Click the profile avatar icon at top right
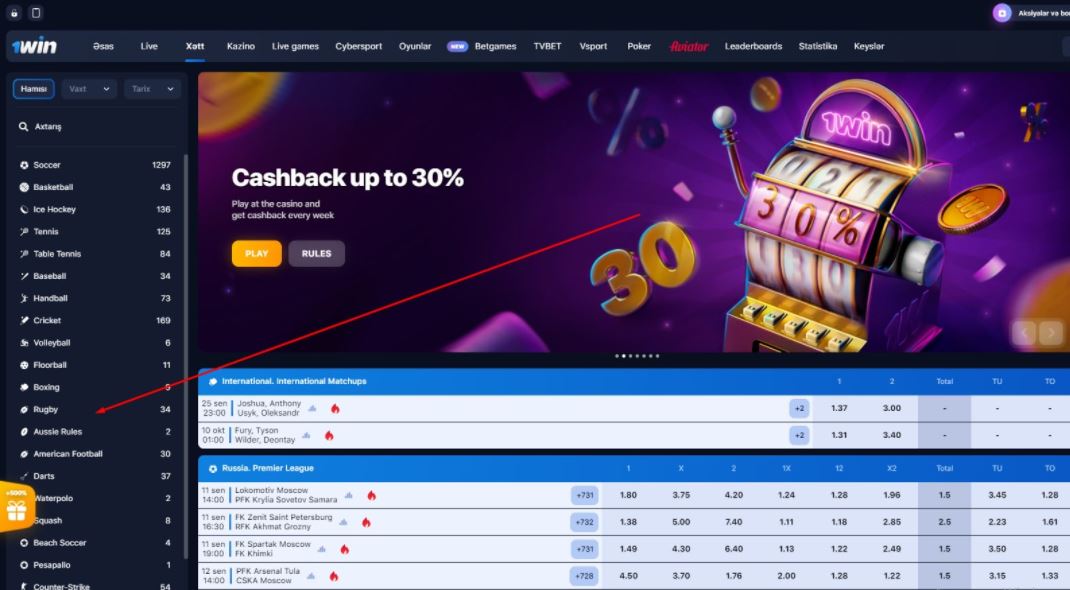1070x590 pixels. [x=1002, y=13]
